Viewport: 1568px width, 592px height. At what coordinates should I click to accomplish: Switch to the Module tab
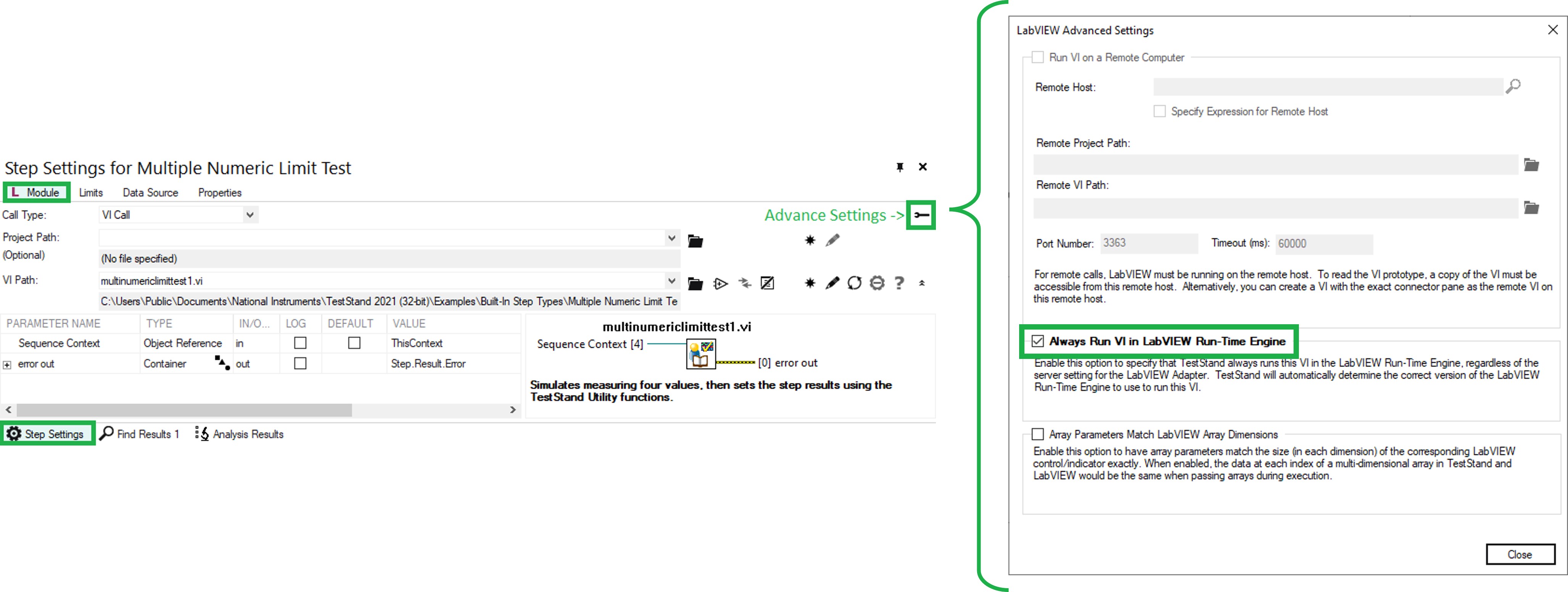pyautogui.click(x=36, y=192)
